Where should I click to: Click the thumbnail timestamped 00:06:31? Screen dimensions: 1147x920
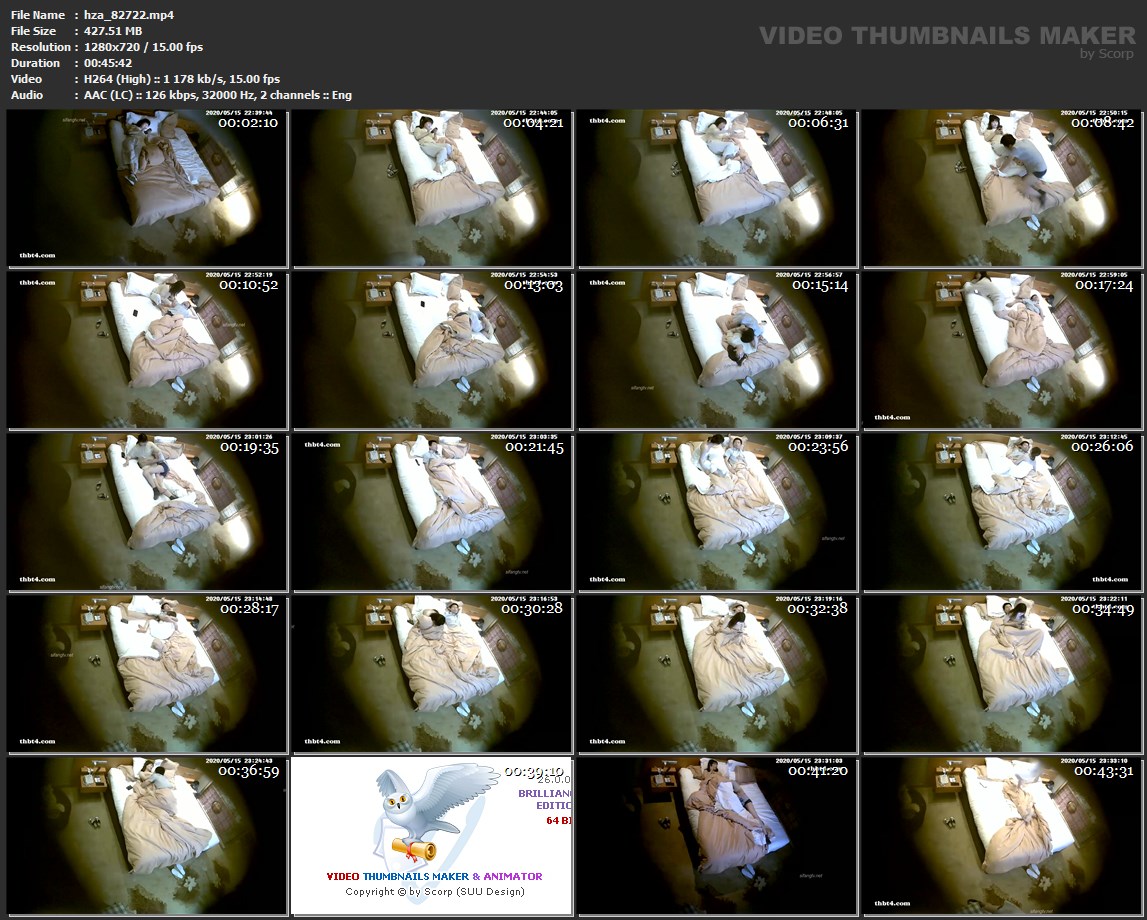[717, 188]
